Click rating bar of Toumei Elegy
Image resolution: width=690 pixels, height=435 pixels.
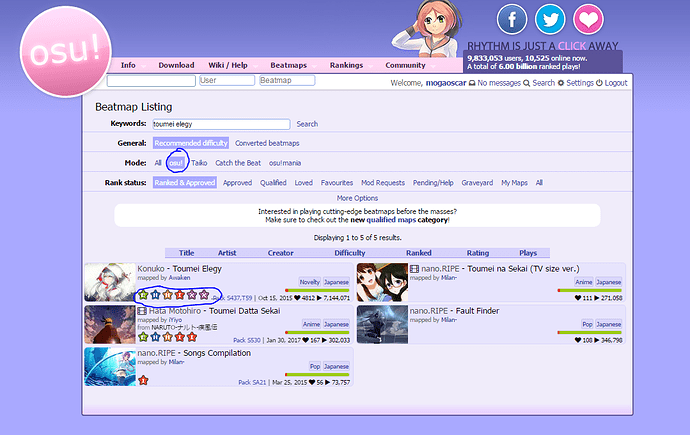pyautogui.click(x=317, y=290)
